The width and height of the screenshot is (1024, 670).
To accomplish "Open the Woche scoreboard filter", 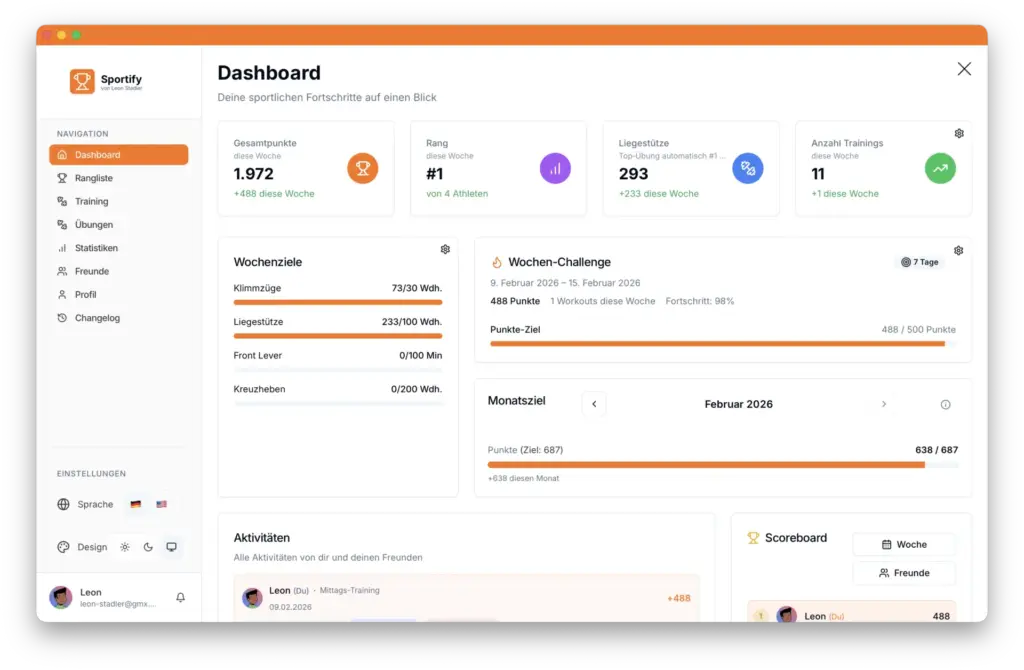I will [x=903, y=544].
